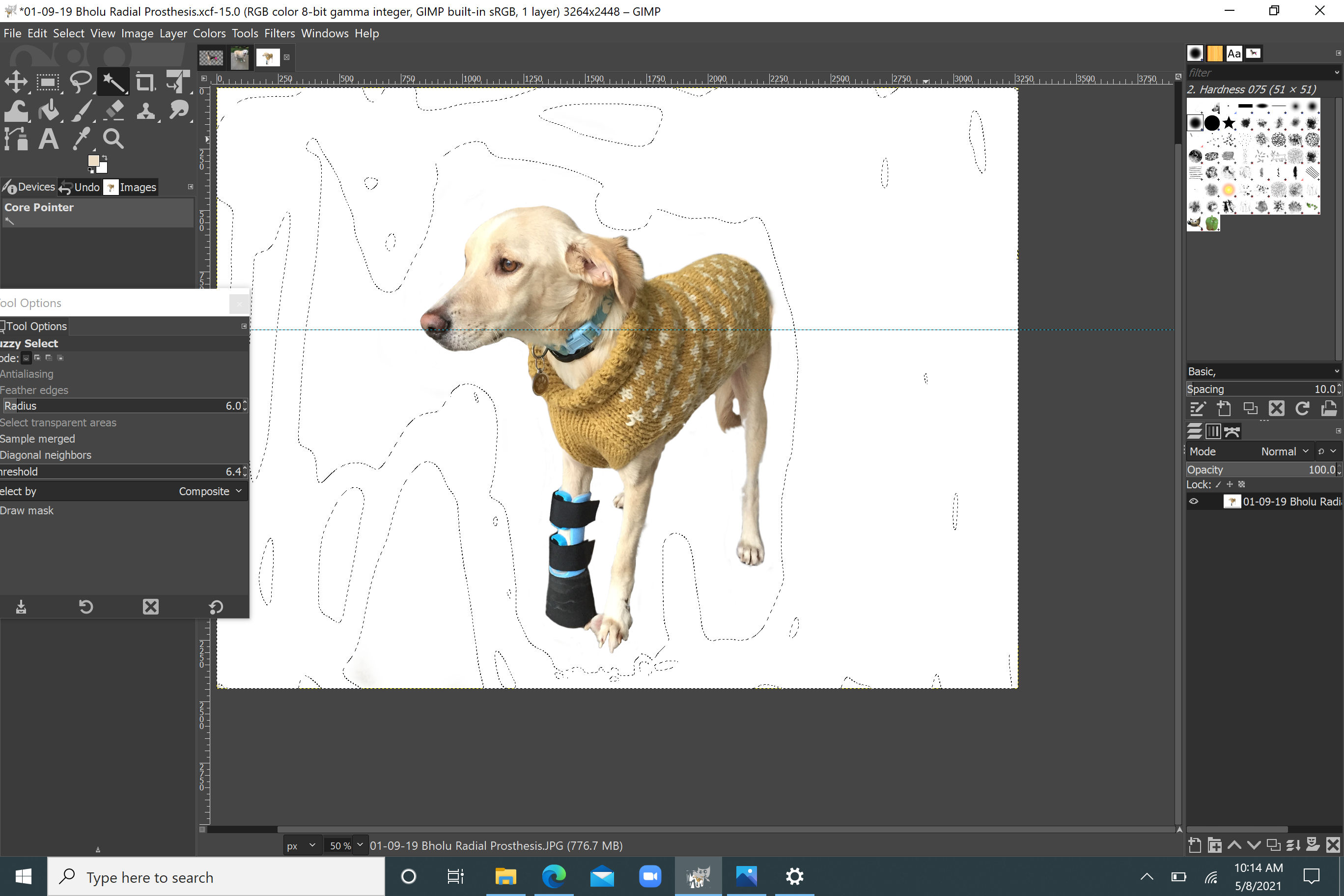This screenshot has height=896, width=1344.
Task: Select the Color Picker eyedropper tool
Action: [81, 139]
